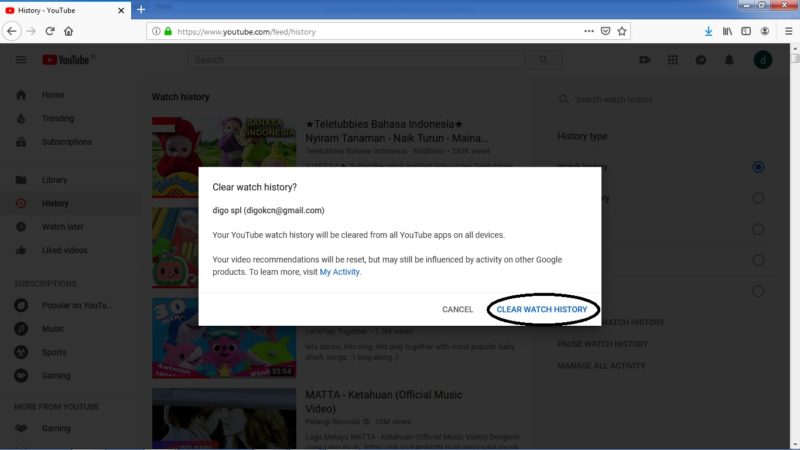Open Firefox Library icon

click(727, 31)
